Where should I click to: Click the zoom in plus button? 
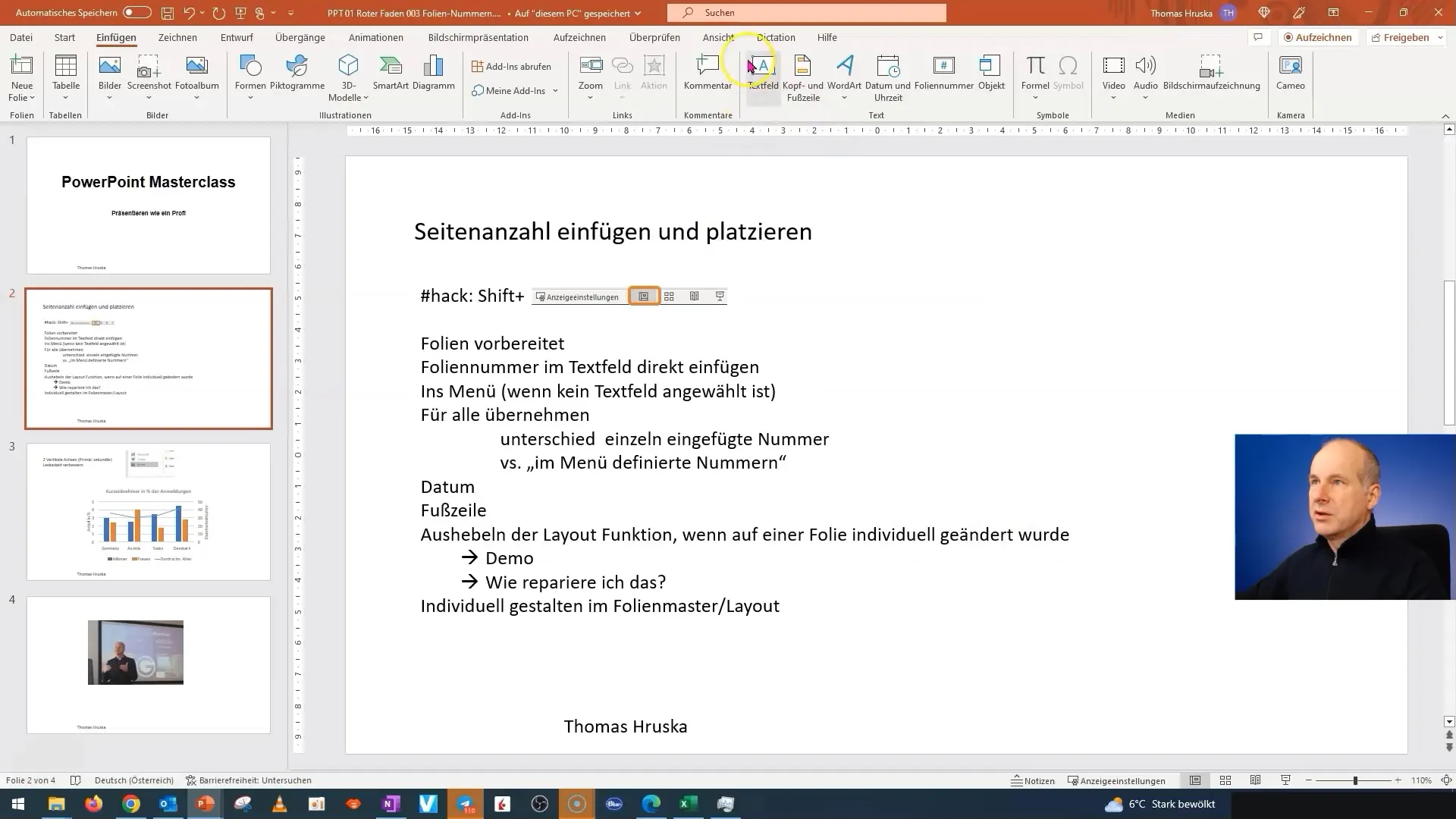pos(1398,780)
